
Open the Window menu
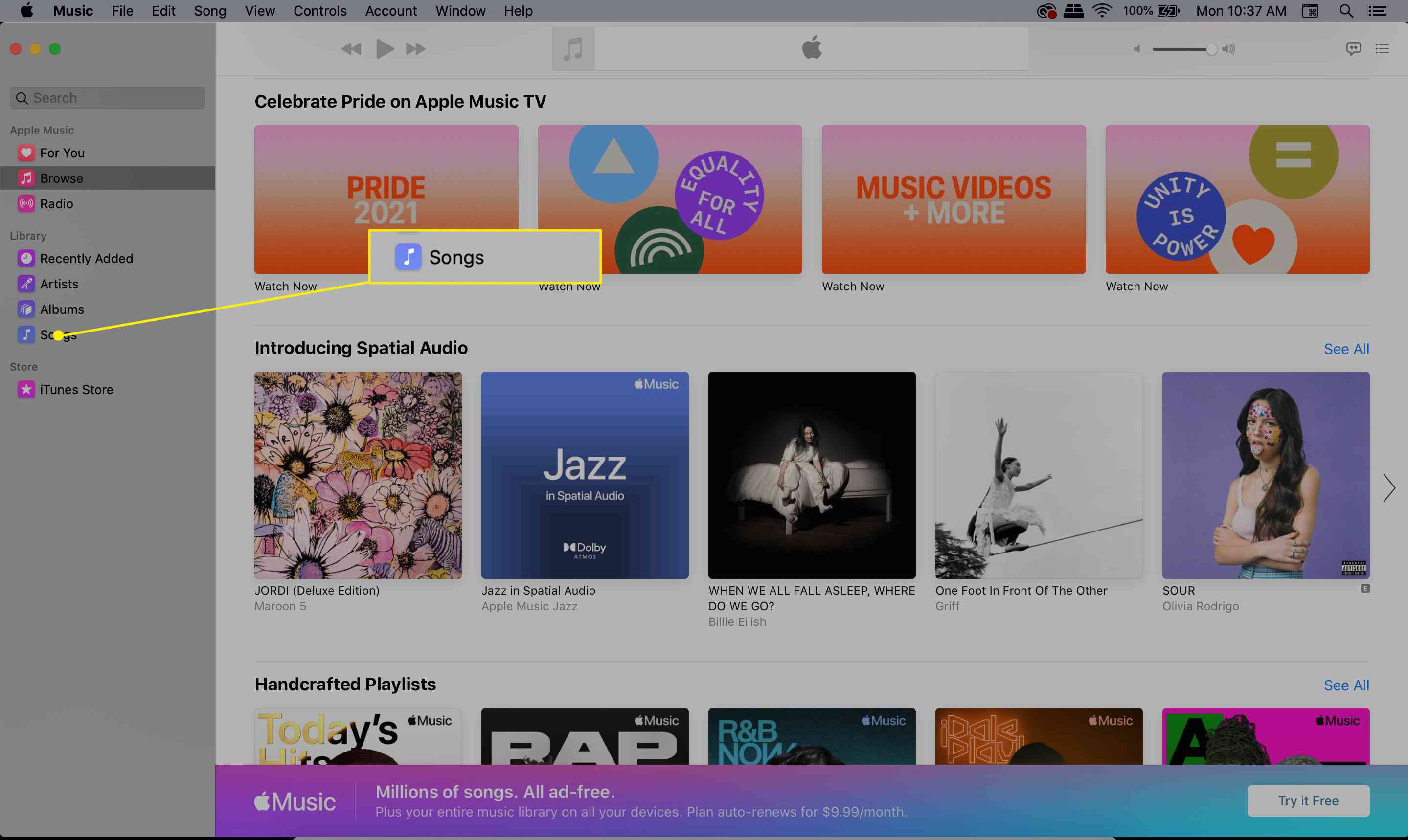coord(460,11)
